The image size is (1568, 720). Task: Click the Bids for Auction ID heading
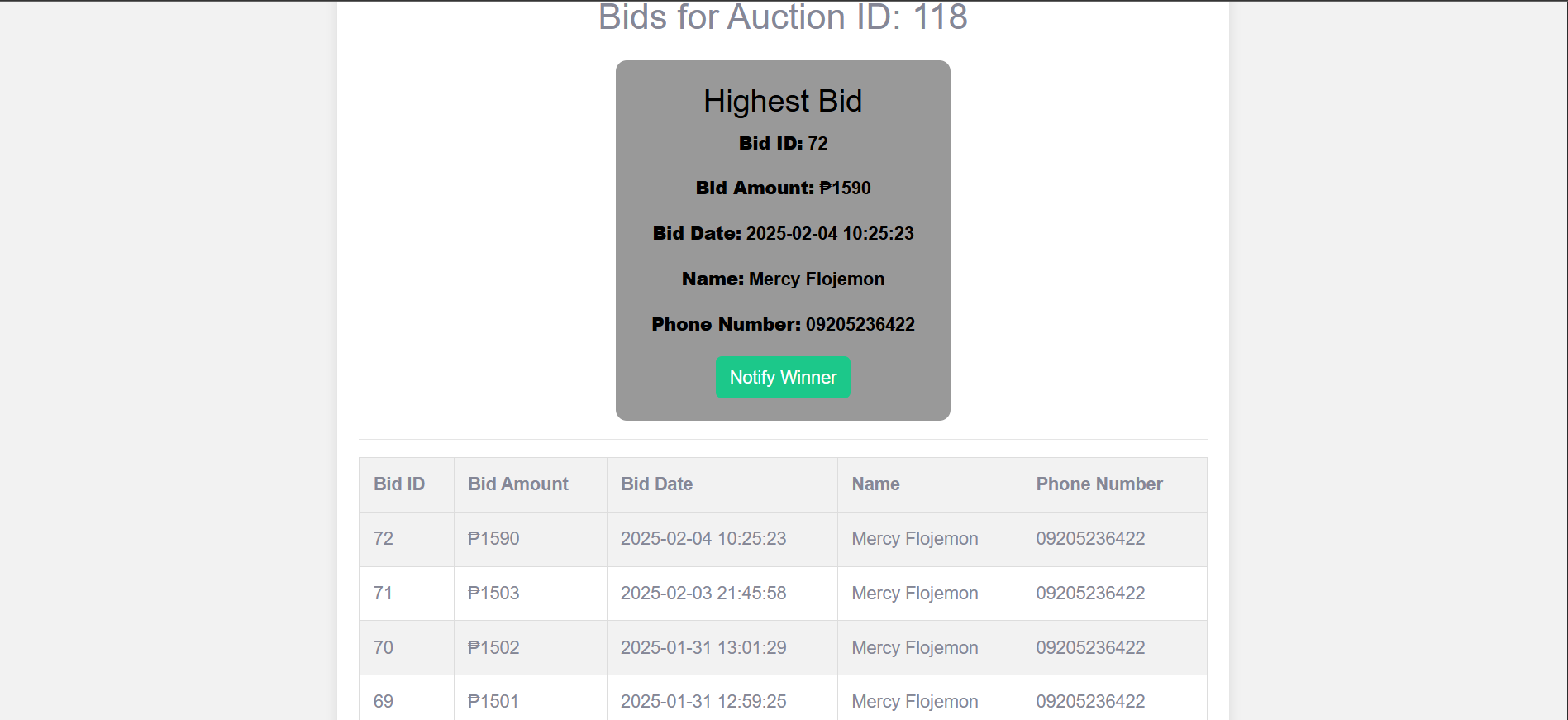coord(783,17)
